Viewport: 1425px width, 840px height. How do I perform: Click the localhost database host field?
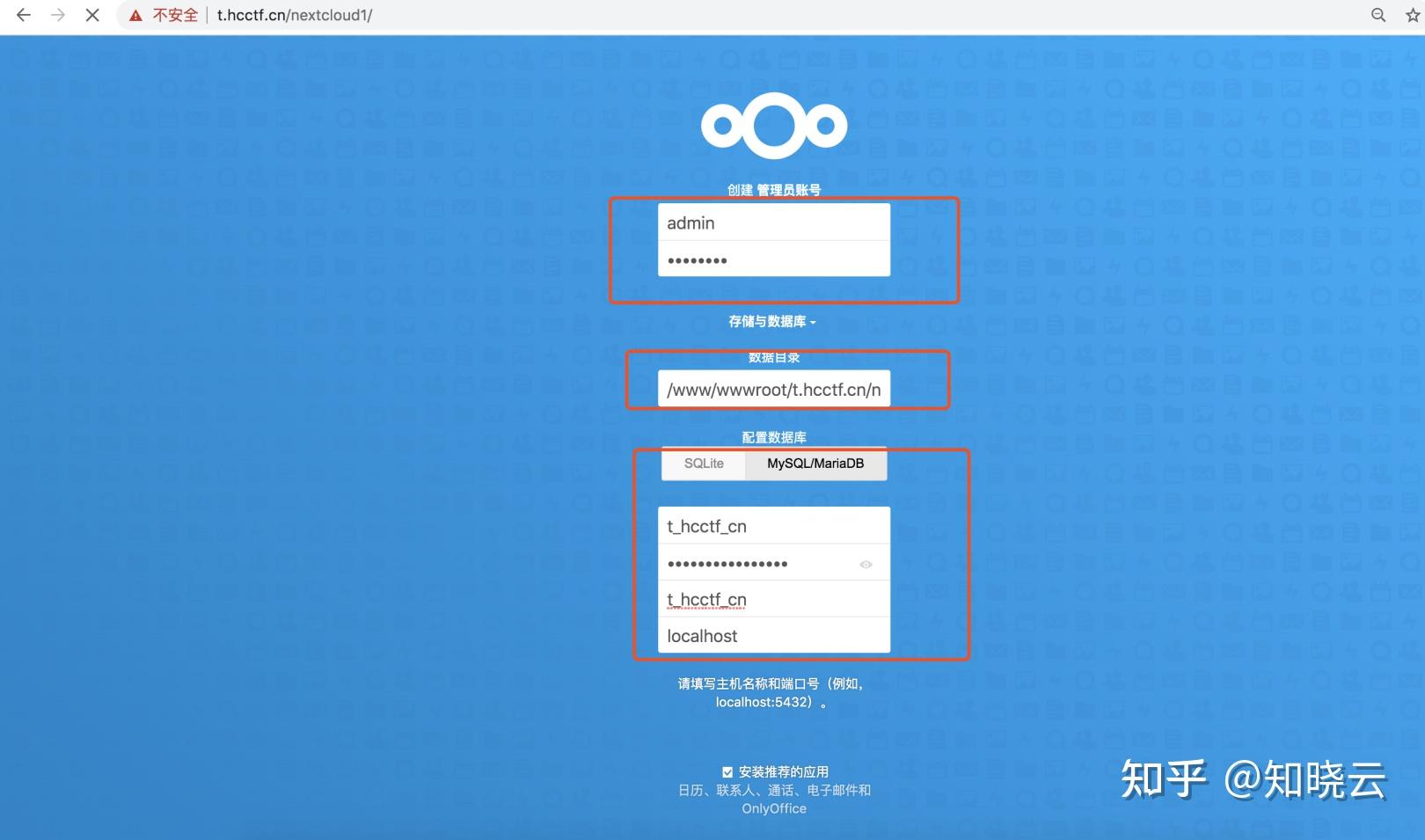[774, 635]
